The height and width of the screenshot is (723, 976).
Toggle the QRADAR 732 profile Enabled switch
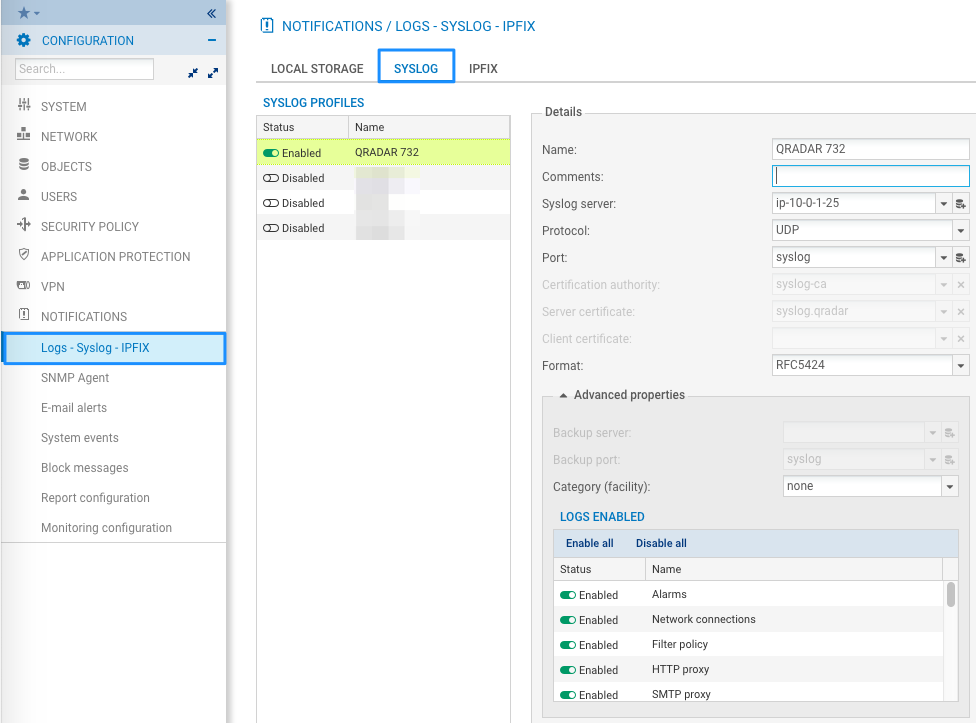pos(271,153)
